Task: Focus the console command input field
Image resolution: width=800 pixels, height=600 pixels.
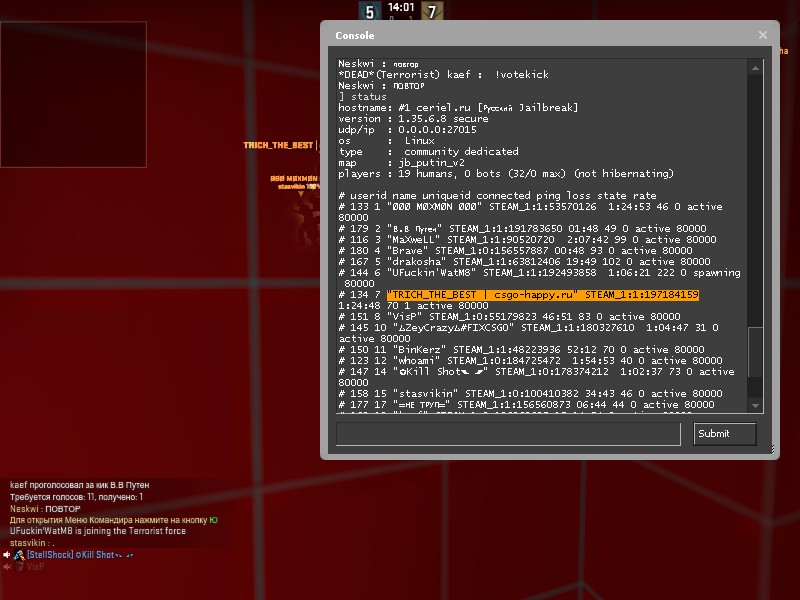Action: 508,433
